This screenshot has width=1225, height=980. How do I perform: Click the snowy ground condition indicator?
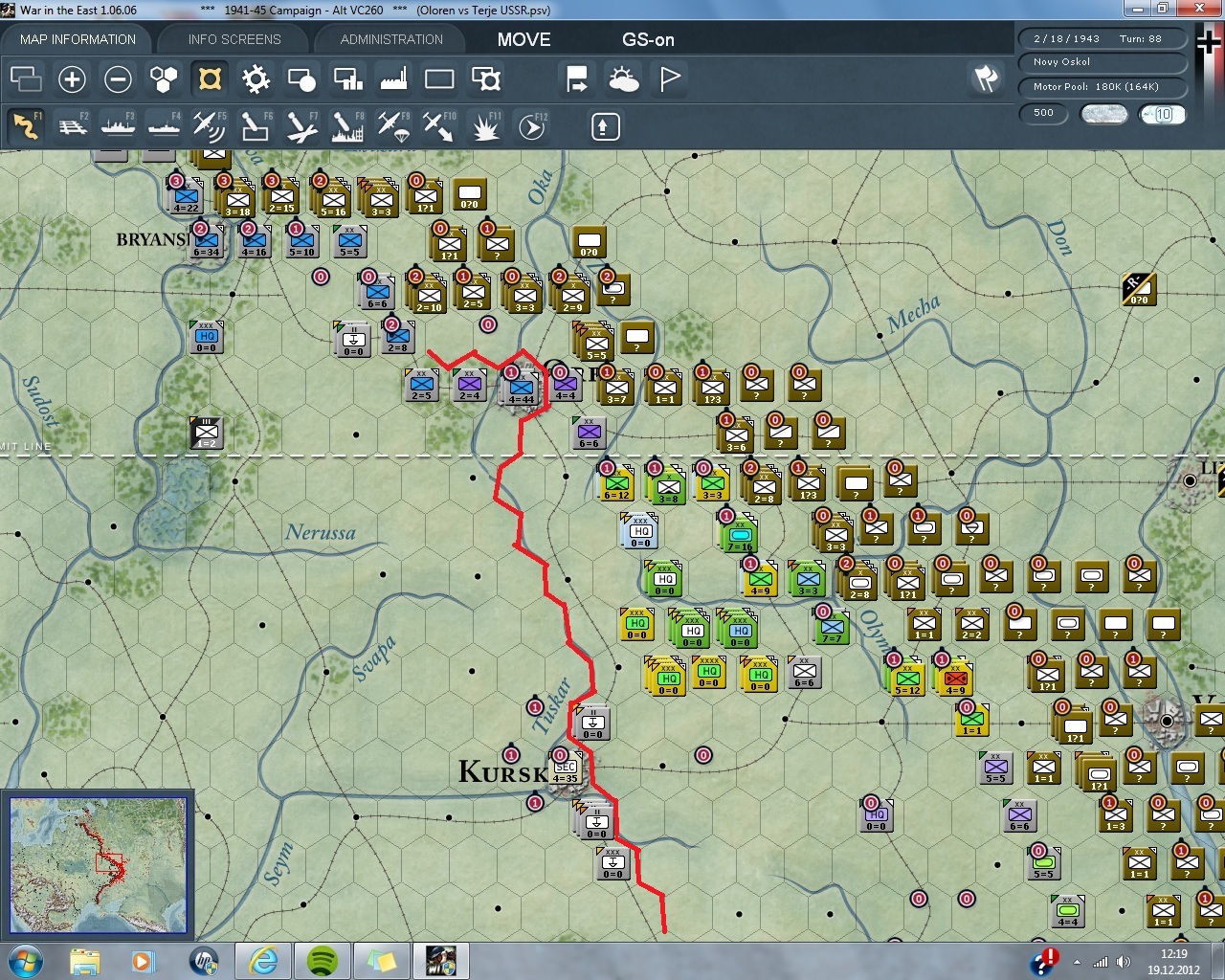1103,114
